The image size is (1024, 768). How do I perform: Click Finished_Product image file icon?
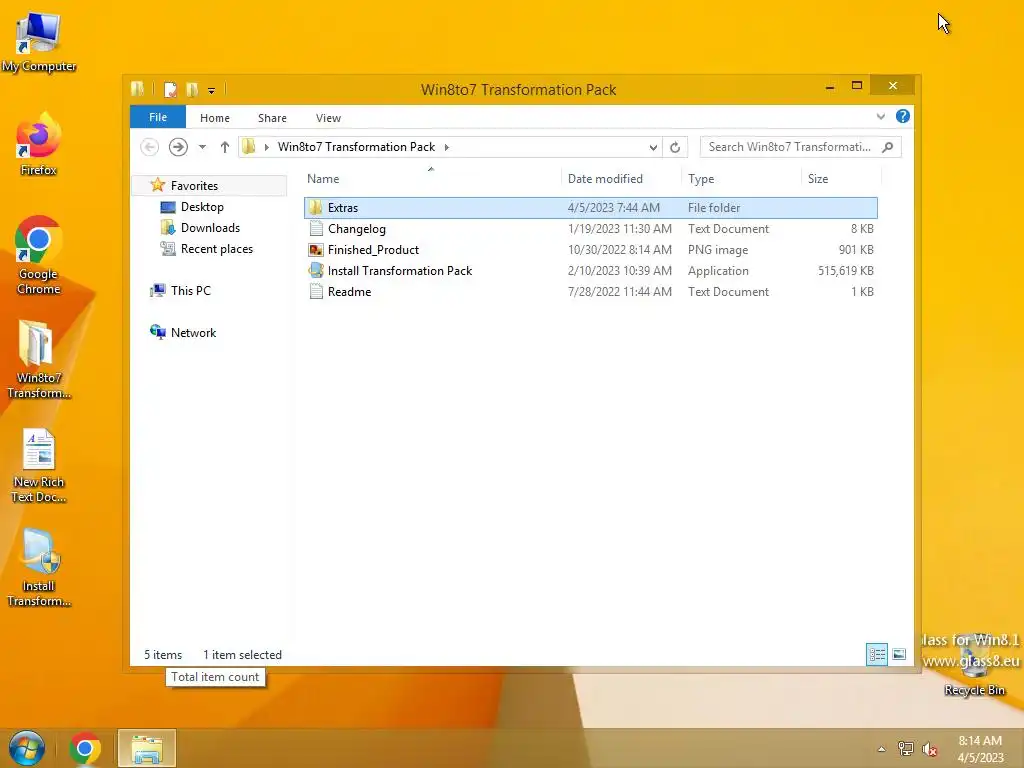(x=316, y=249)
